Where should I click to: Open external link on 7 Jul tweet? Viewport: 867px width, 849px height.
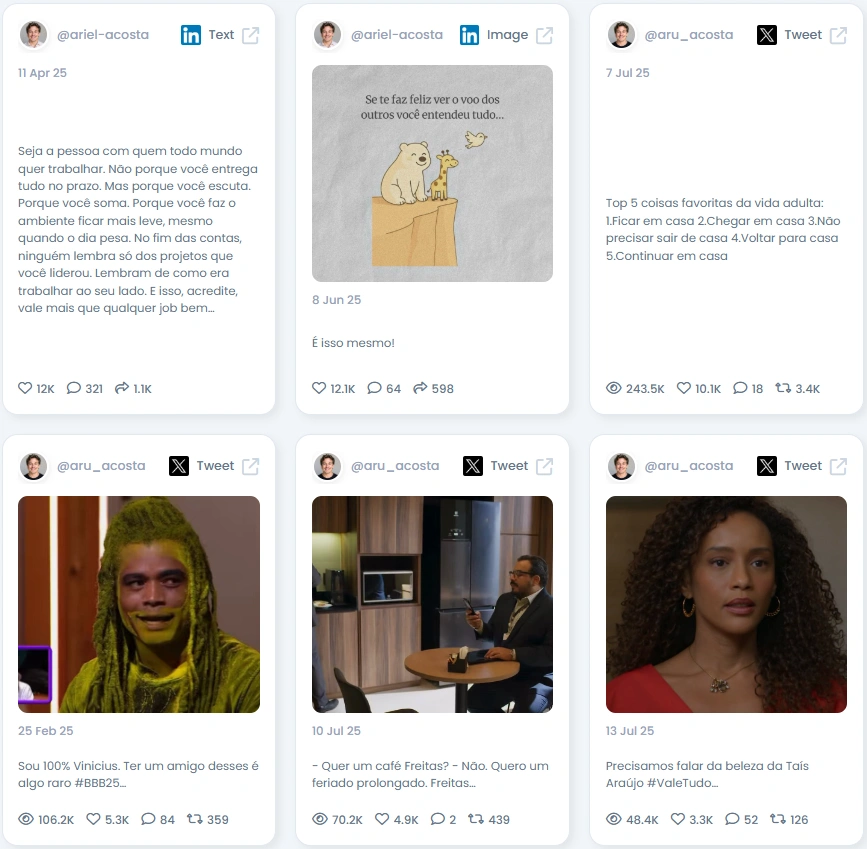click(838, 35)
